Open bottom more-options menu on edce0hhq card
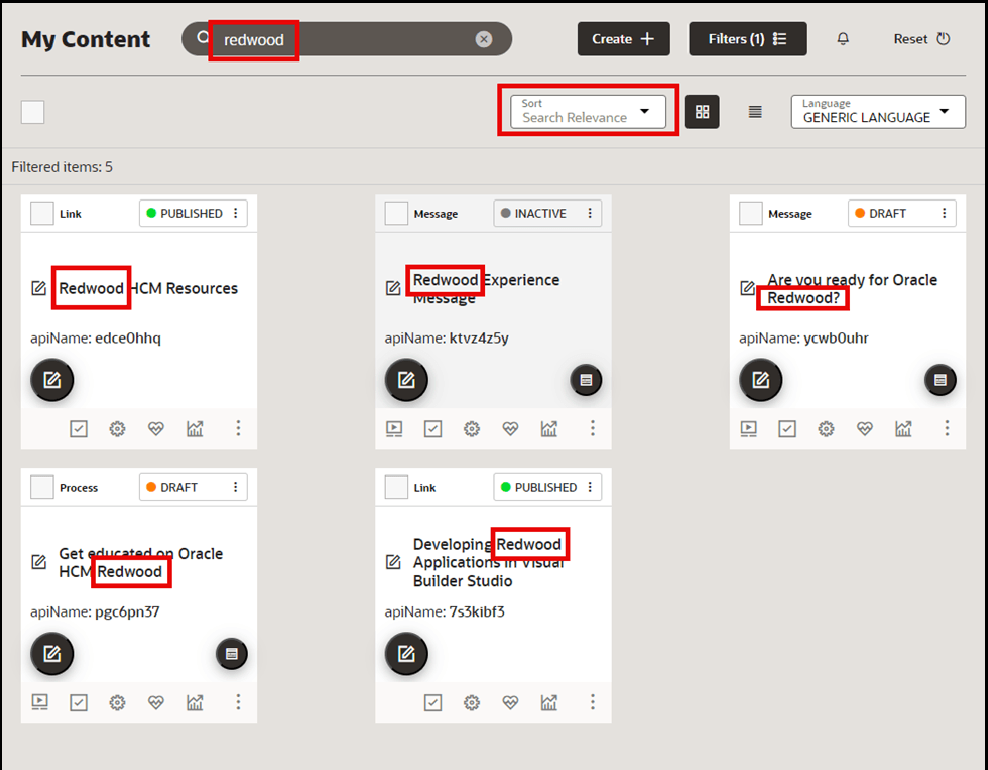 (x=238, y=428)
